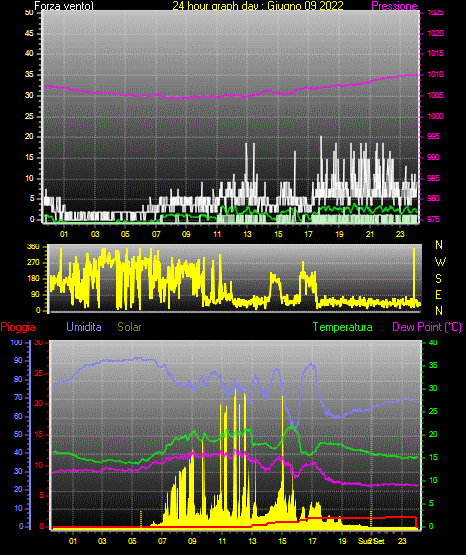
Task: Click wind direction axis value '90'
Action: (36, 294)
